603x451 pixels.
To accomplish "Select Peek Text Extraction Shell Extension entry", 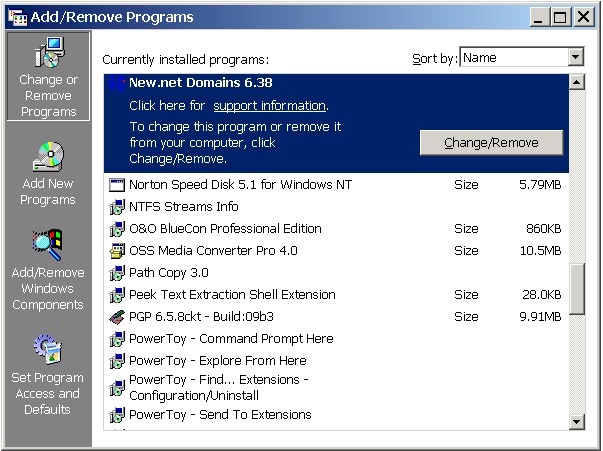I will [336, 295].
